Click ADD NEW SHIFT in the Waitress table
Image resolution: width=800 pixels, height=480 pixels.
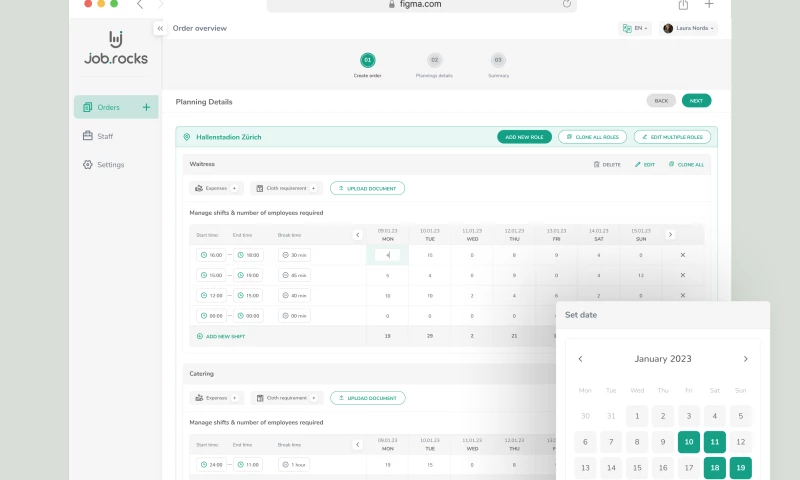221,337
